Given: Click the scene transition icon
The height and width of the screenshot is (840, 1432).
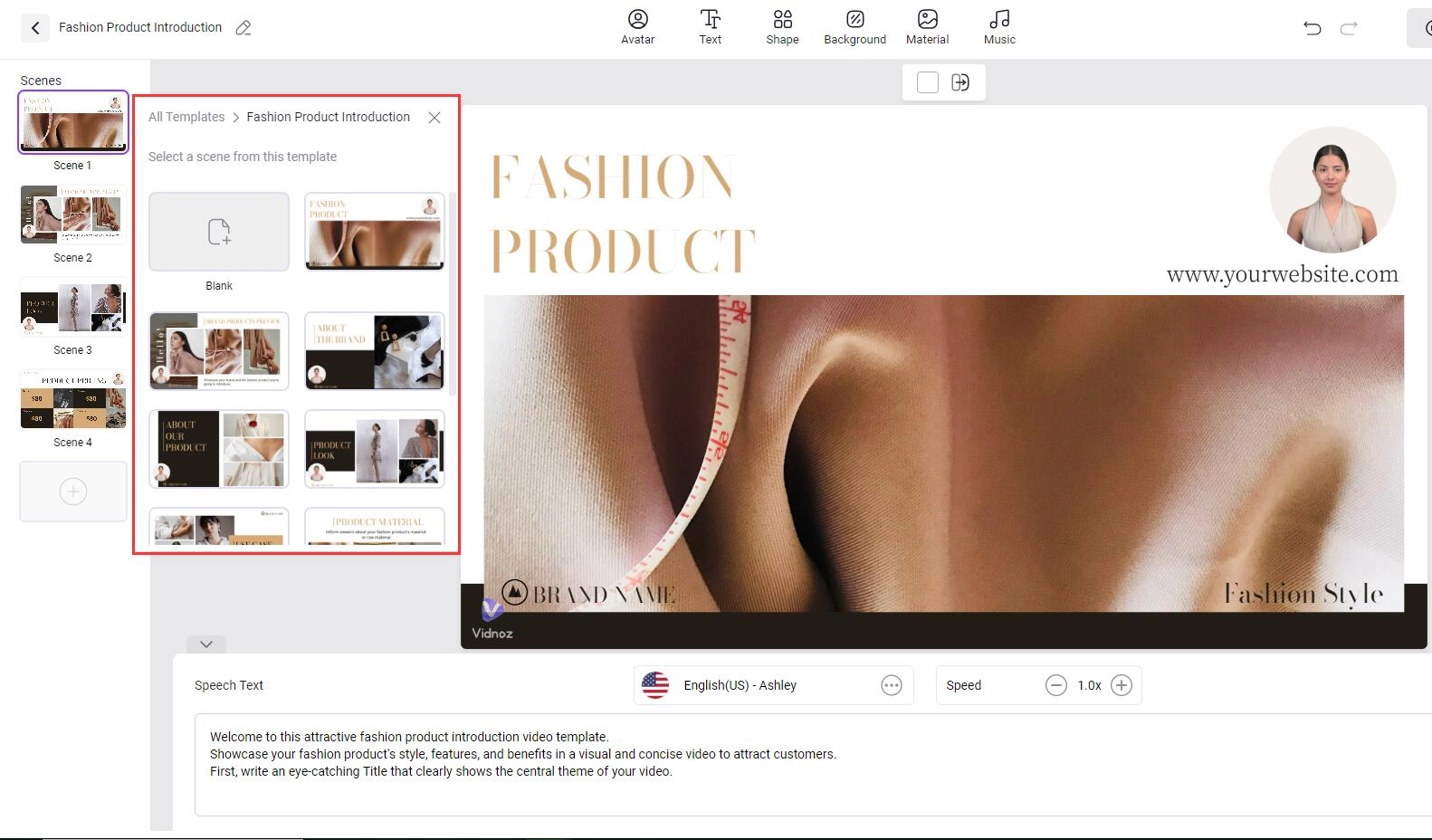Looking at the screenshot, I should click(x=960, y=82).
